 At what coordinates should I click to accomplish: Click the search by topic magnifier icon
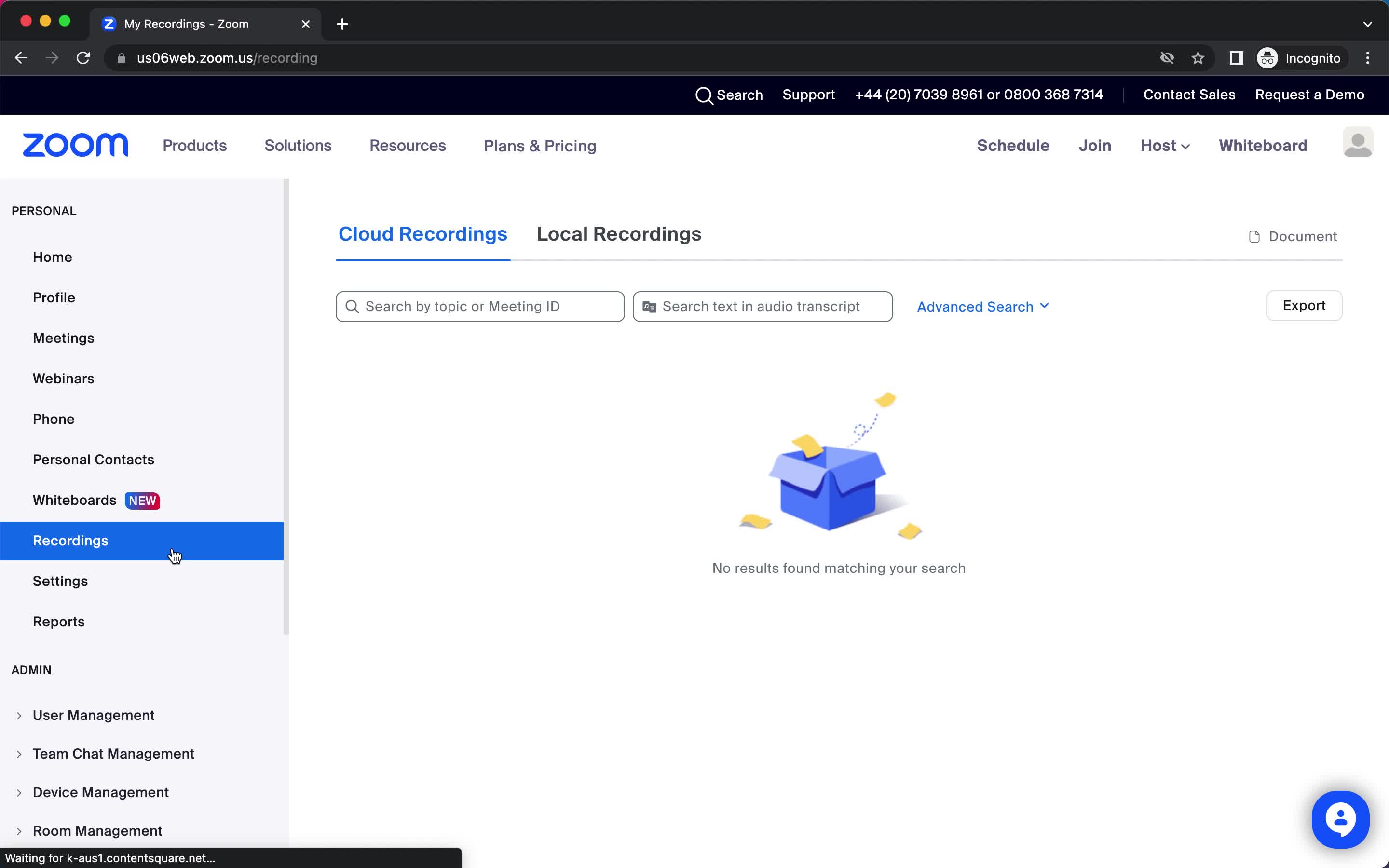coord(353,306)
